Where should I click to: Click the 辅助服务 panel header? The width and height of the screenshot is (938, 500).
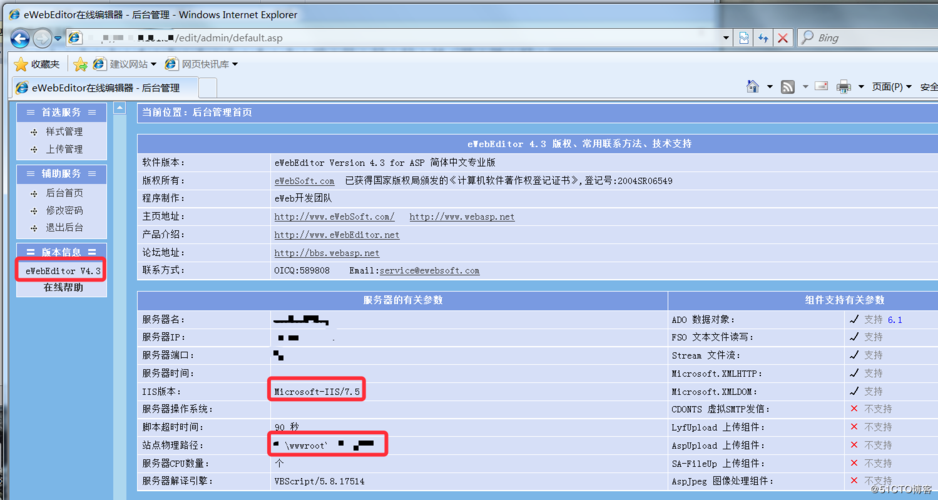[62, 174]
